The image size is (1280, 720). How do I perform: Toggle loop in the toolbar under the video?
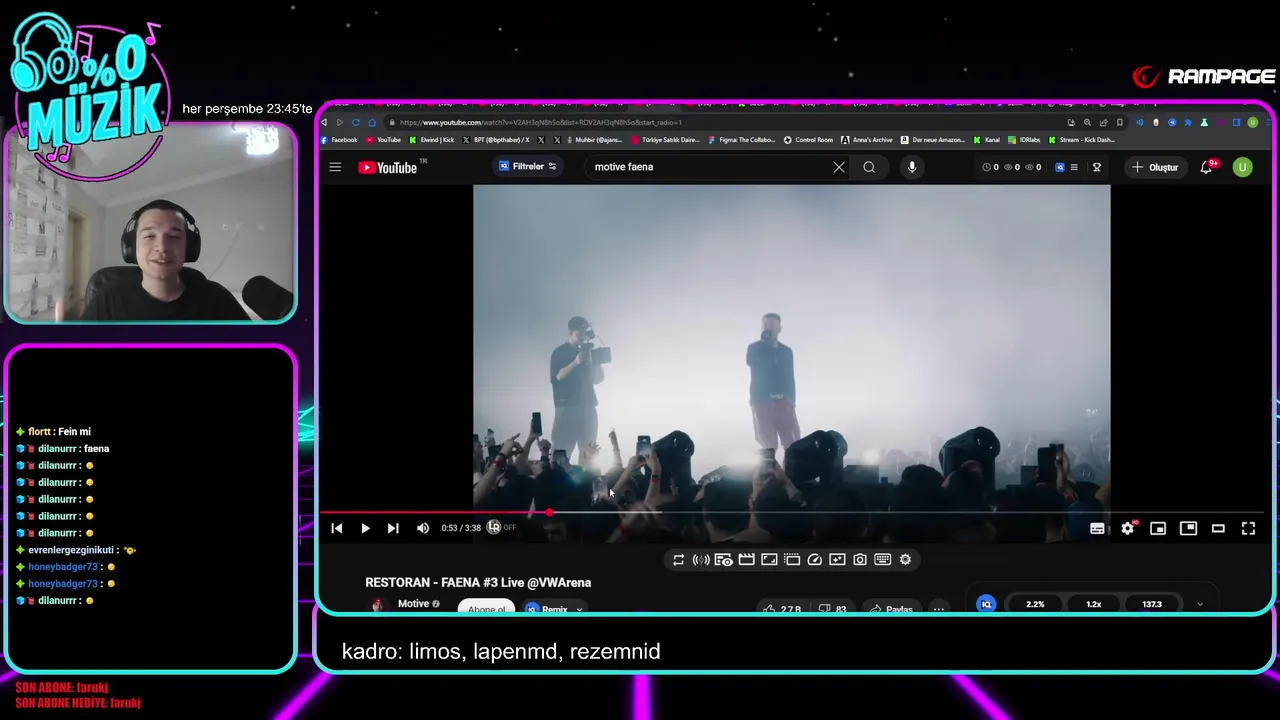pyautogui.click(x=678, y=559)
